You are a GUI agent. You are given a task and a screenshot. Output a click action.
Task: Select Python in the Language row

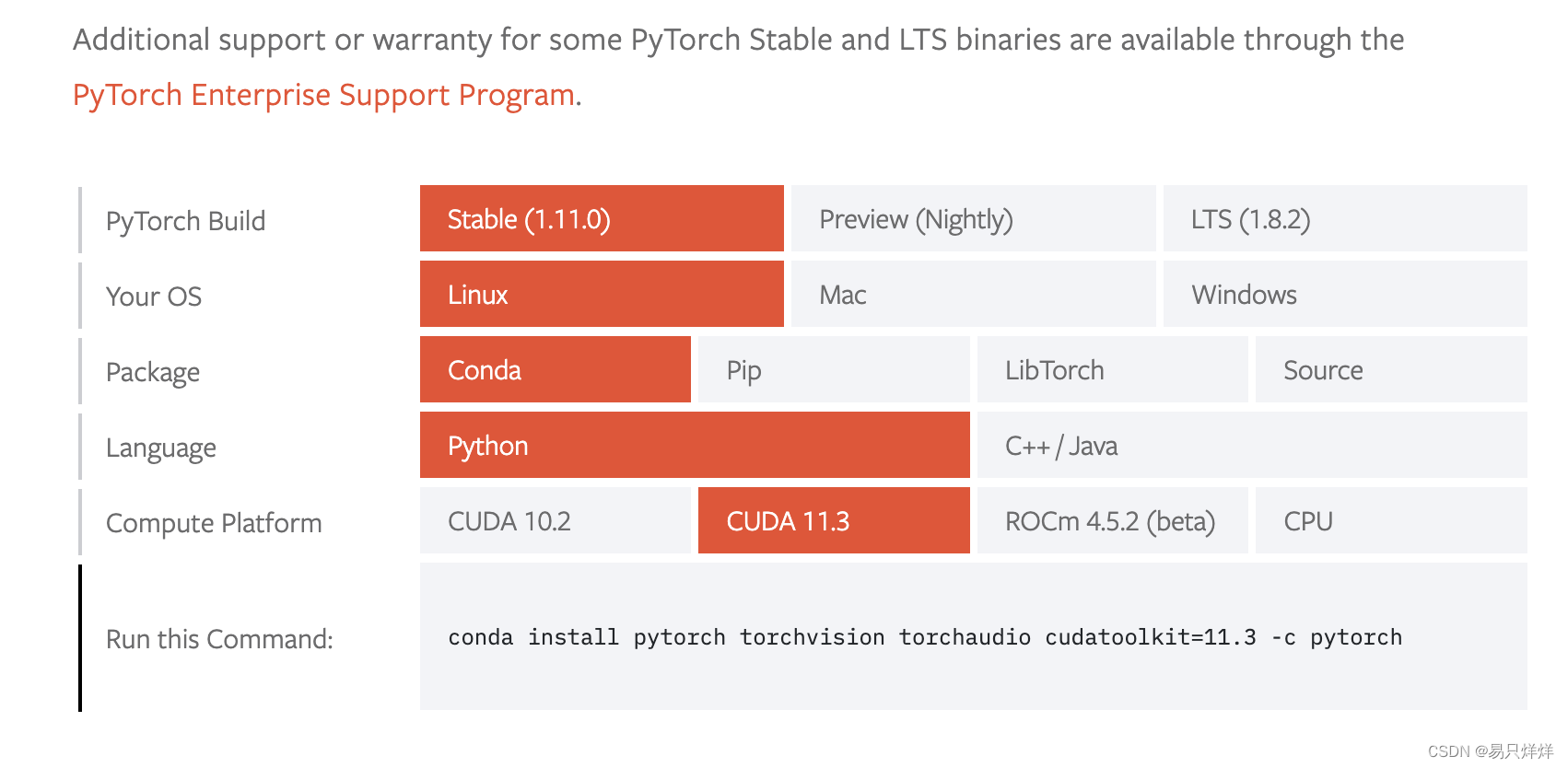click(694, 446)
